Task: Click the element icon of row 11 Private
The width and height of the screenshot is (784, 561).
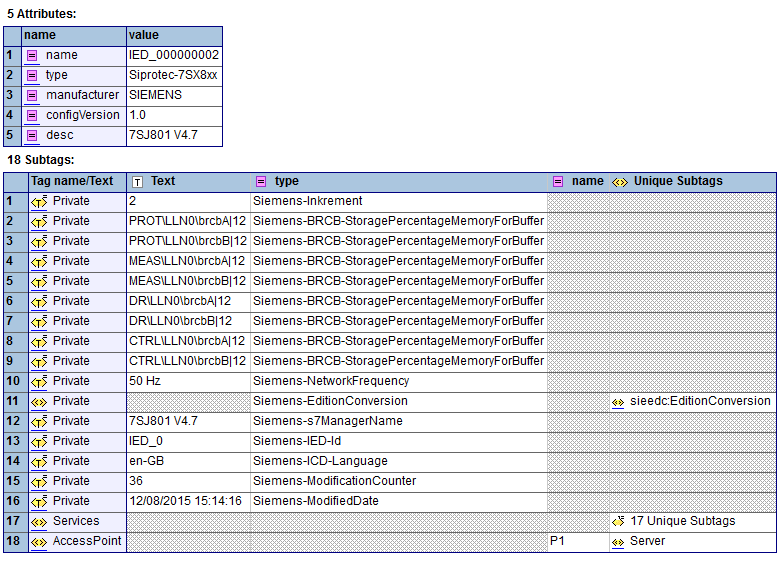Action: pyautogui.click(x=39, y=402)
